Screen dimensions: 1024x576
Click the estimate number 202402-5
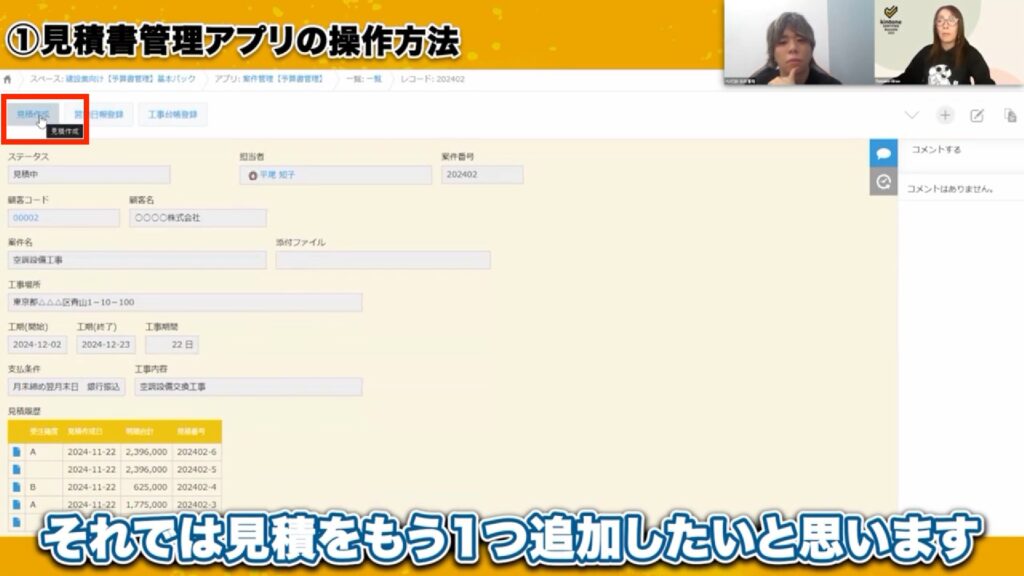coord(197,470)
